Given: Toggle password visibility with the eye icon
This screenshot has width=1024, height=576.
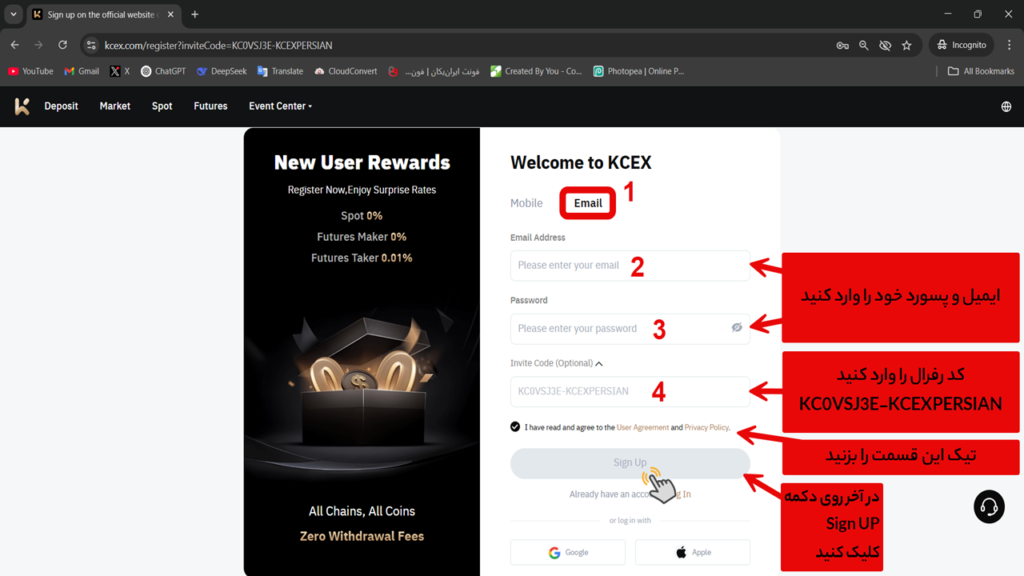Looking at the screenshot, I should (737, 328).
